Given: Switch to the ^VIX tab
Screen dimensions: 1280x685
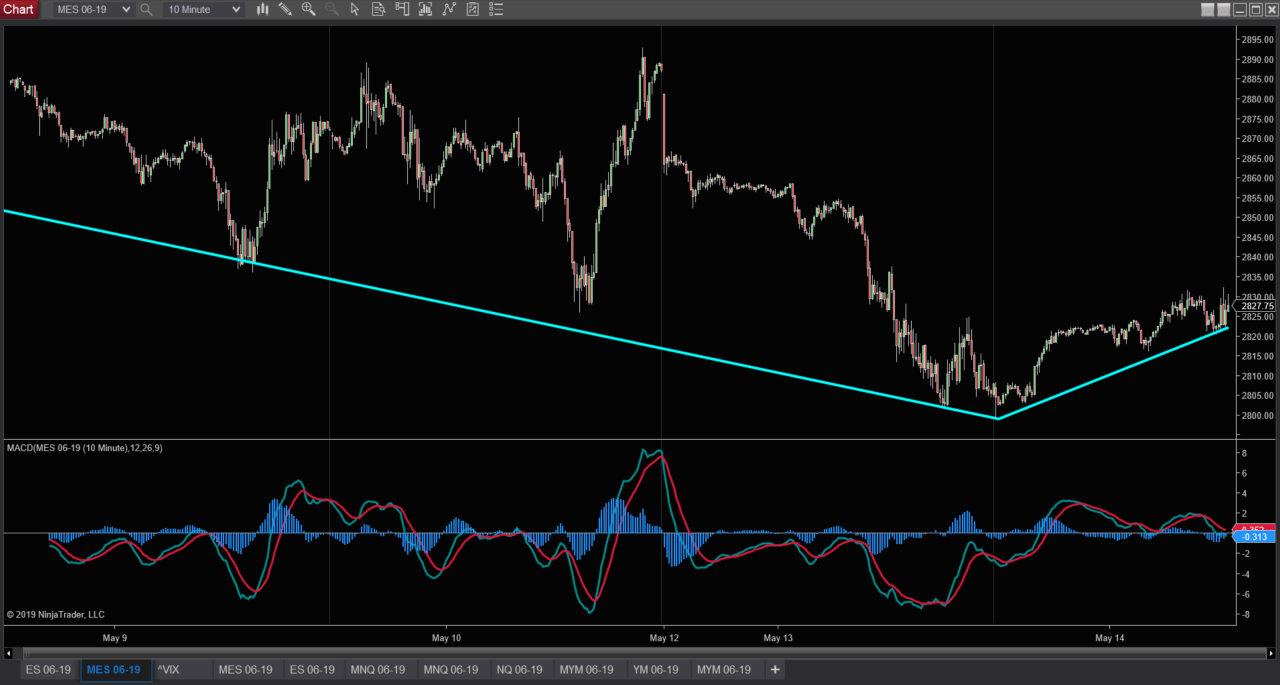Looking at the screenshot, I should 169,669.
